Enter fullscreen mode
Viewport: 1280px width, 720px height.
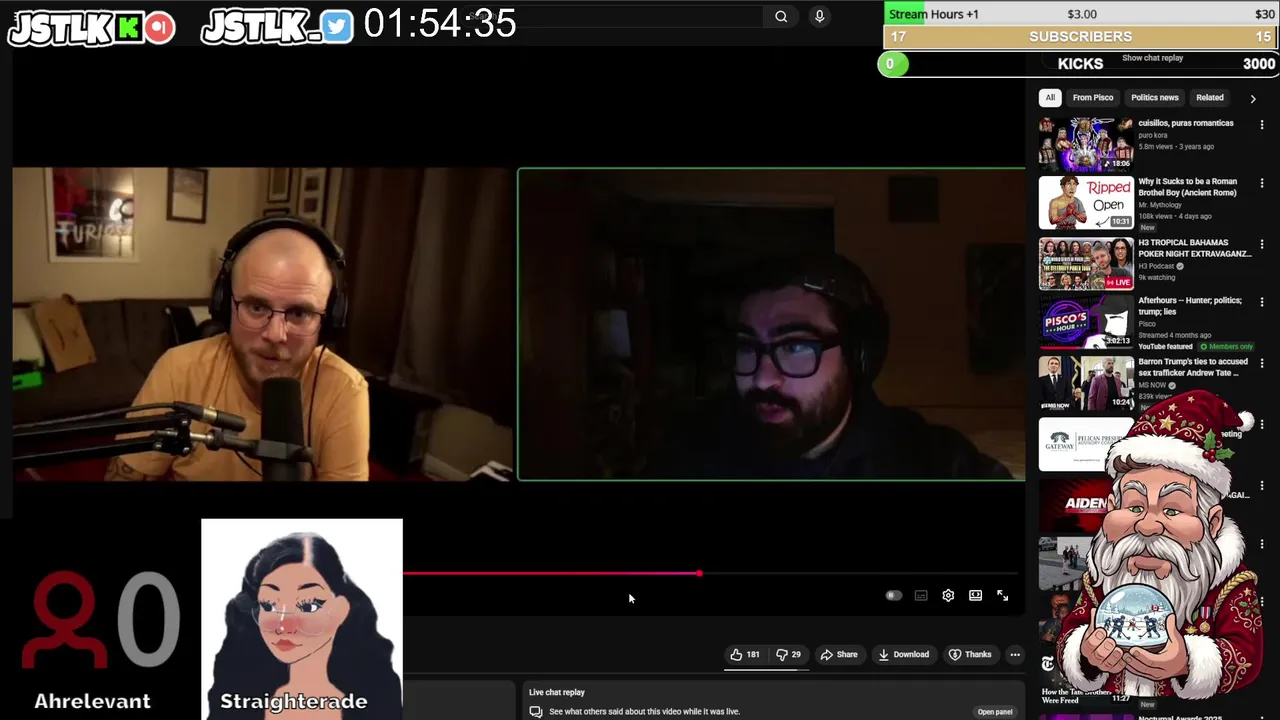pos(1002,595)
